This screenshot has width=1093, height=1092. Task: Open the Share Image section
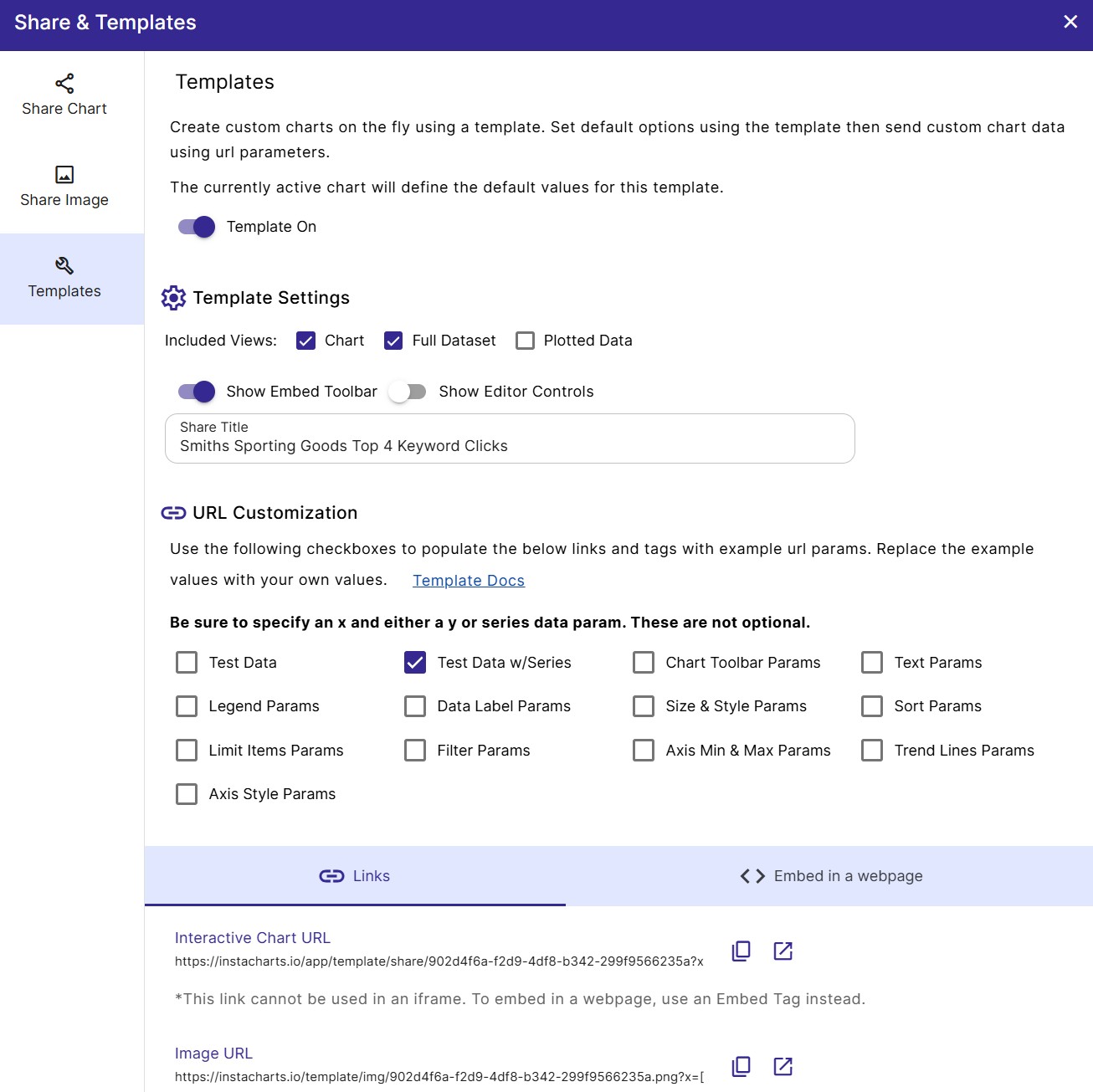pyautogui.click(x=64, y=187)
